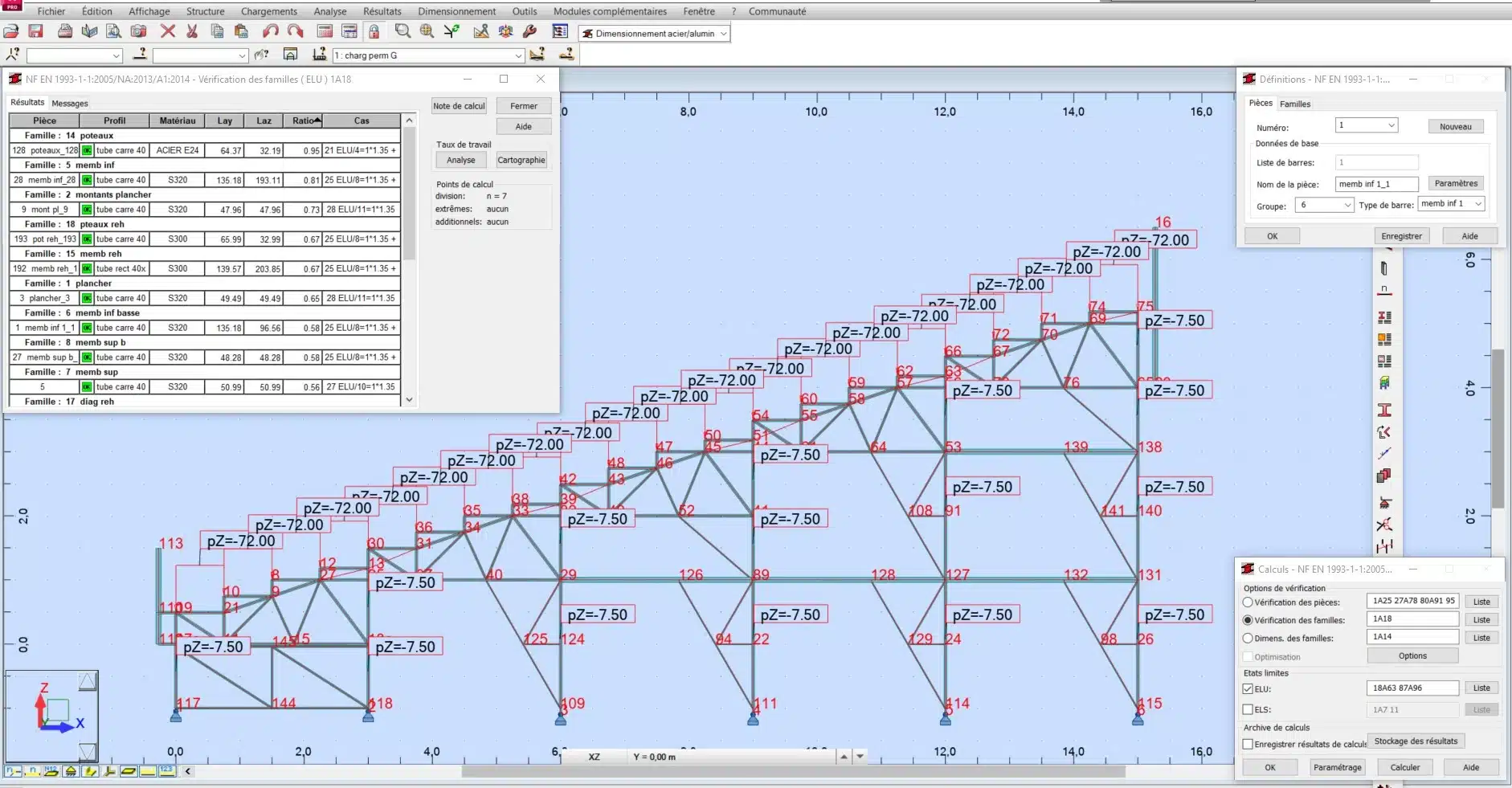The height and width of the screenshot is (788, 1512).
Task: Check 'Enregistrer résultats de calculs' box
Action: coord(1248,744)
